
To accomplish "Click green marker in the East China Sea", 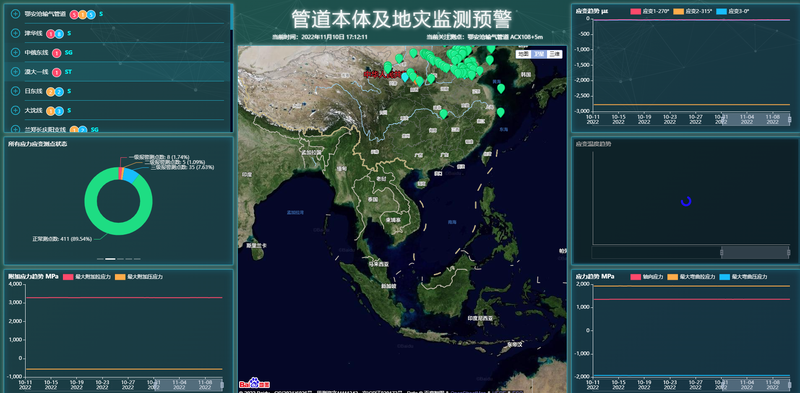I will tap(501, 112).
